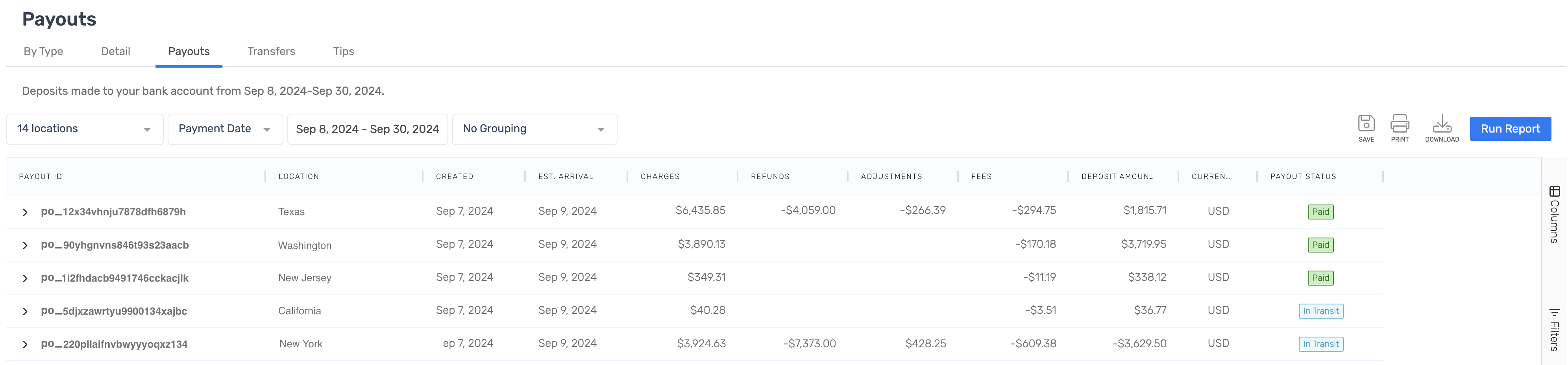Click the $6,435.85 charges value
The height and width of the screenshot is (365, 1568).
coord(700,210)
